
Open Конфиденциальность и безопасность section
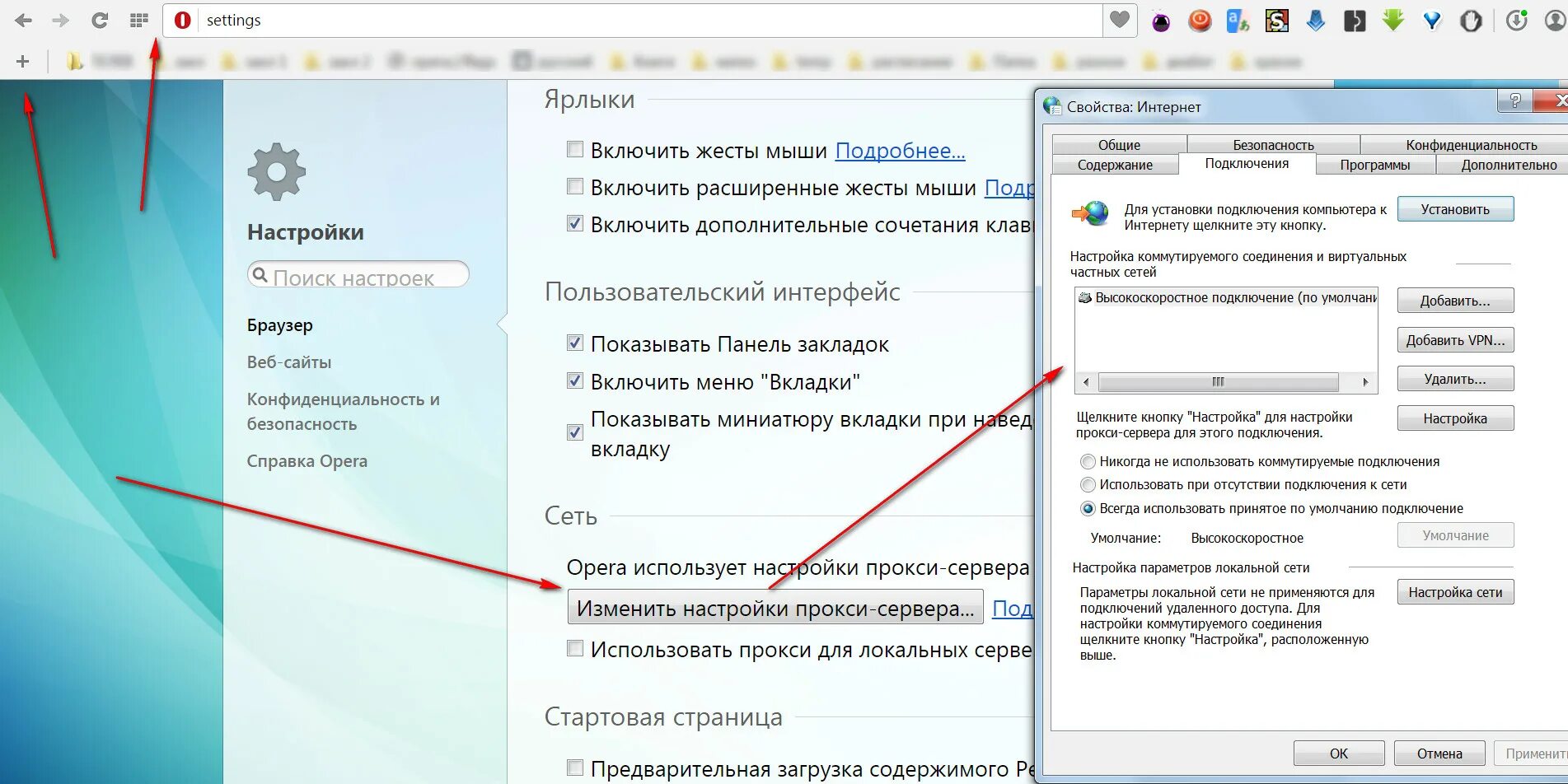(x=343, y=411)
